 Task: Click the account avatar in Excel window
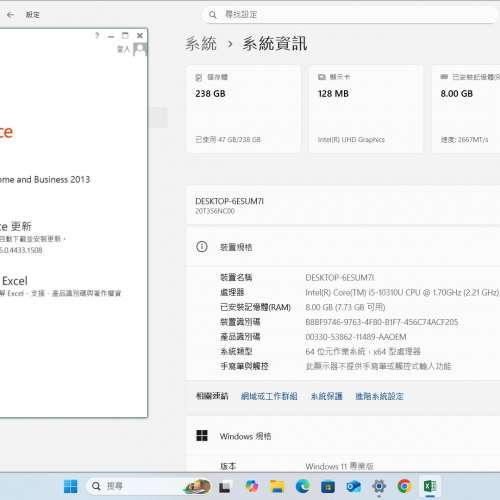[x=140, y=49]
